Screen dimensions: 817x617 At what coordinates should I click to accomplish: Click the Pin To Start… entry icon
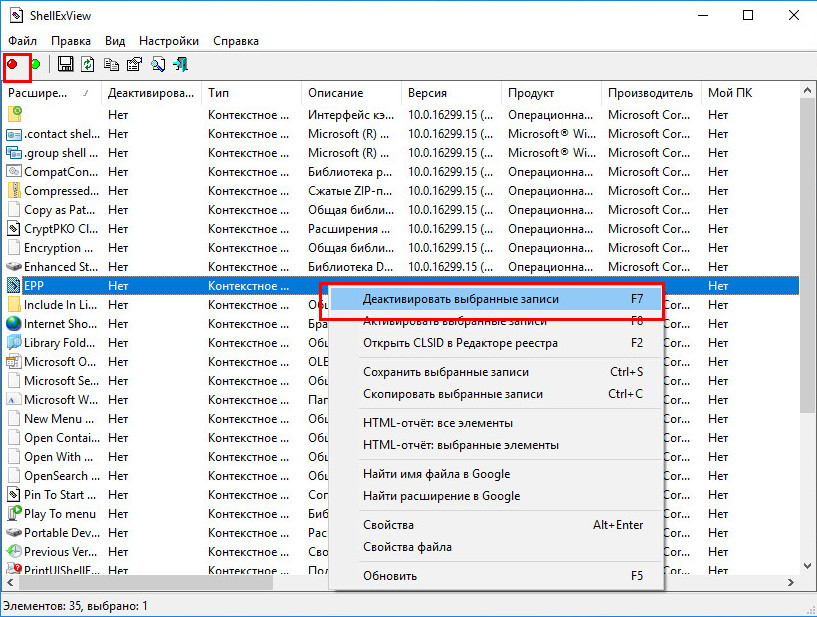point(14,495)
